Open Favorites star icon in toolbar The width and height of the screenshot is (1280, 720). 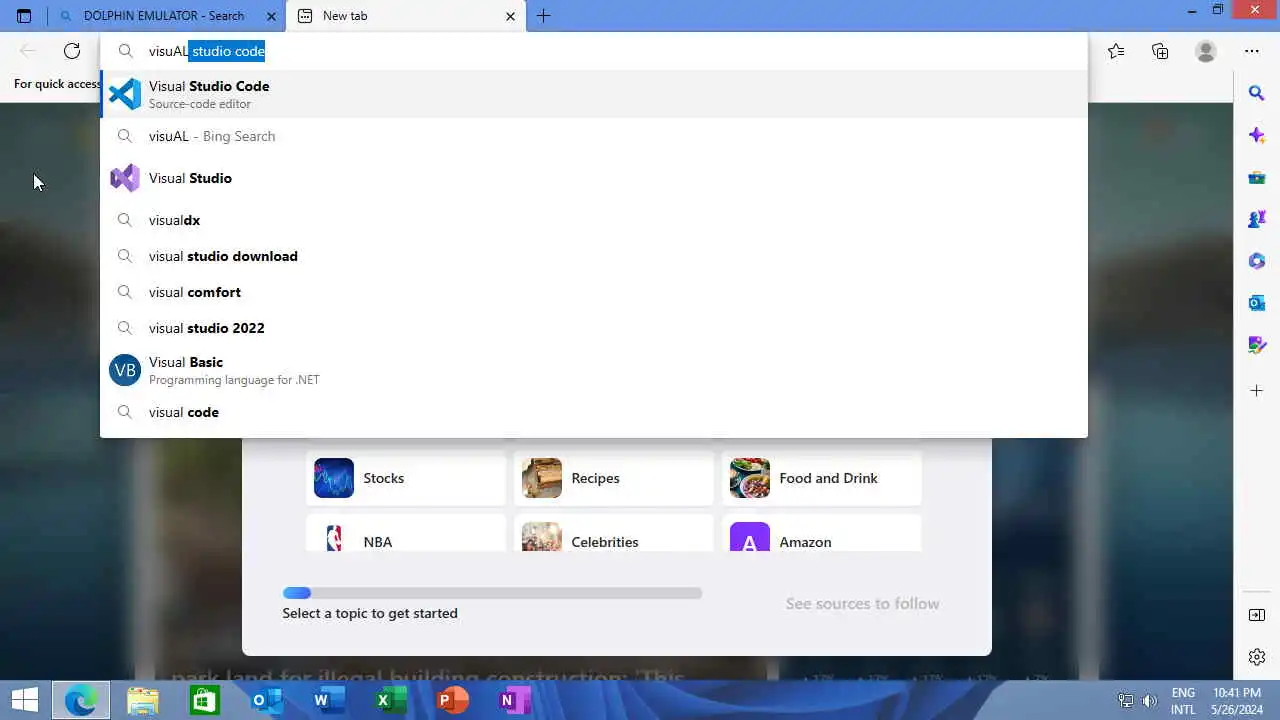click(x=1116, y=51)
